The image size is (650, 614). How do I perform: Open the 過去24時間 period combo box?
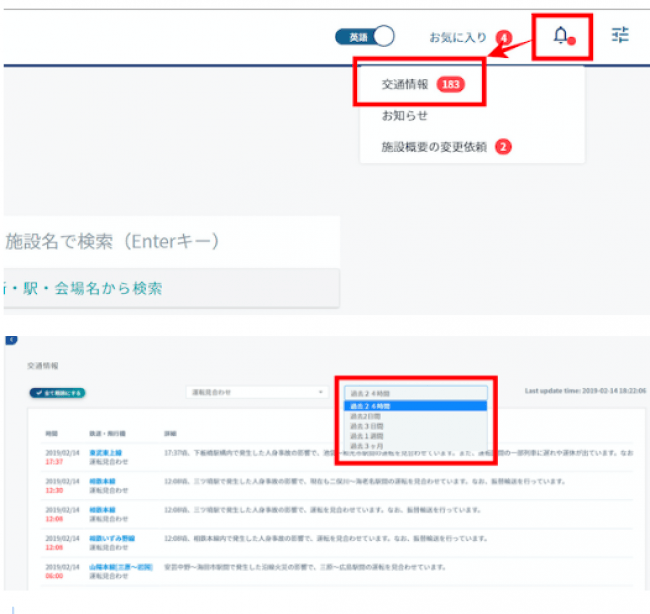pos(416,393)
